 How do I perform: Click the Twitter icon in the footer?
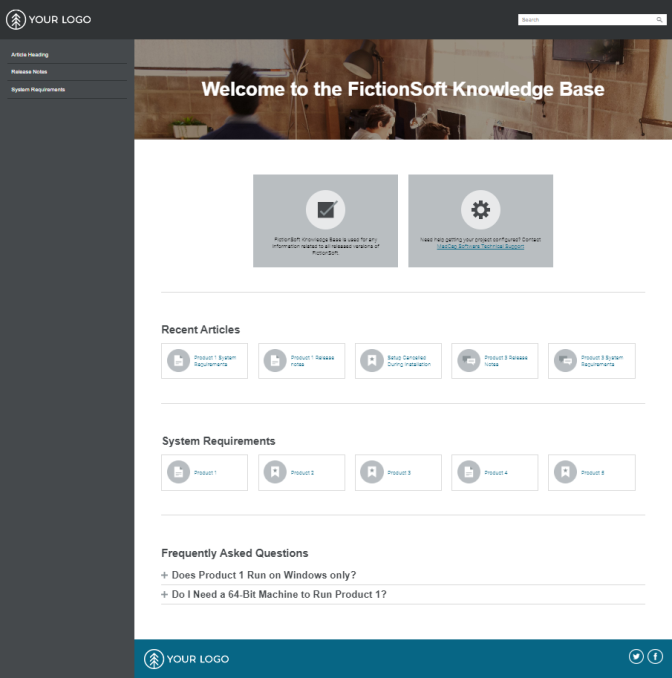(636, 656)
